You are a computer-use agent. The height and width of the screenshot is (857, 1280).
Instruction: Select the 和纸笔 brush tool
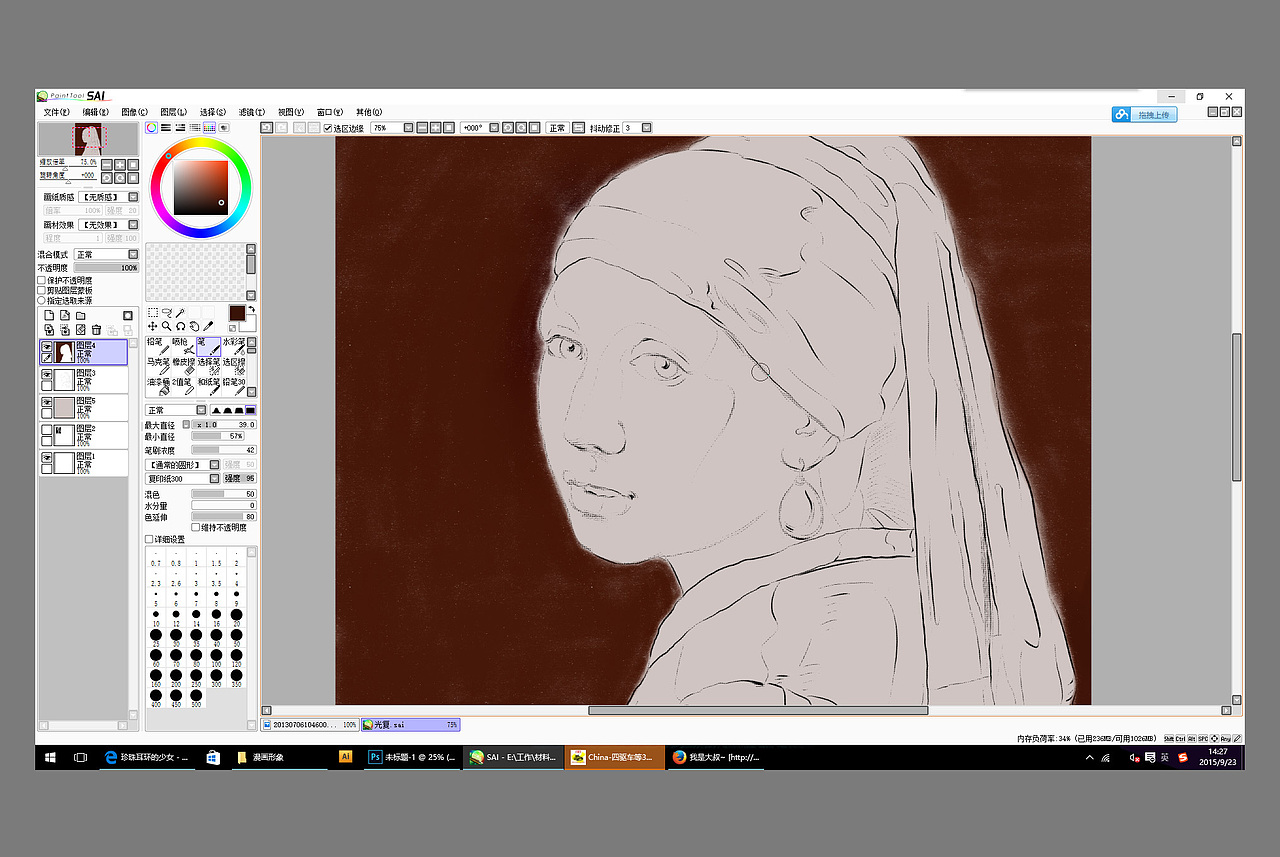click(208, 386)
